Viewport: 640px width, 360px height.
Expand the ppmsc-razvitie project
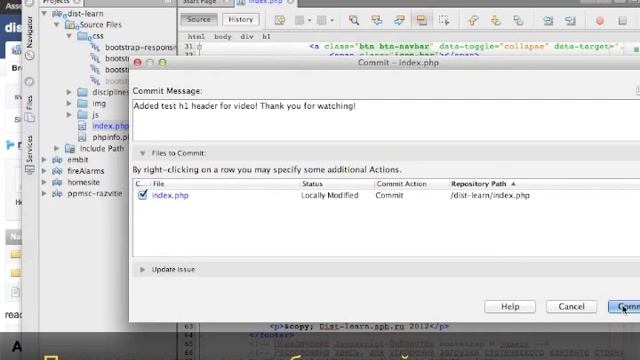(44, 193)
